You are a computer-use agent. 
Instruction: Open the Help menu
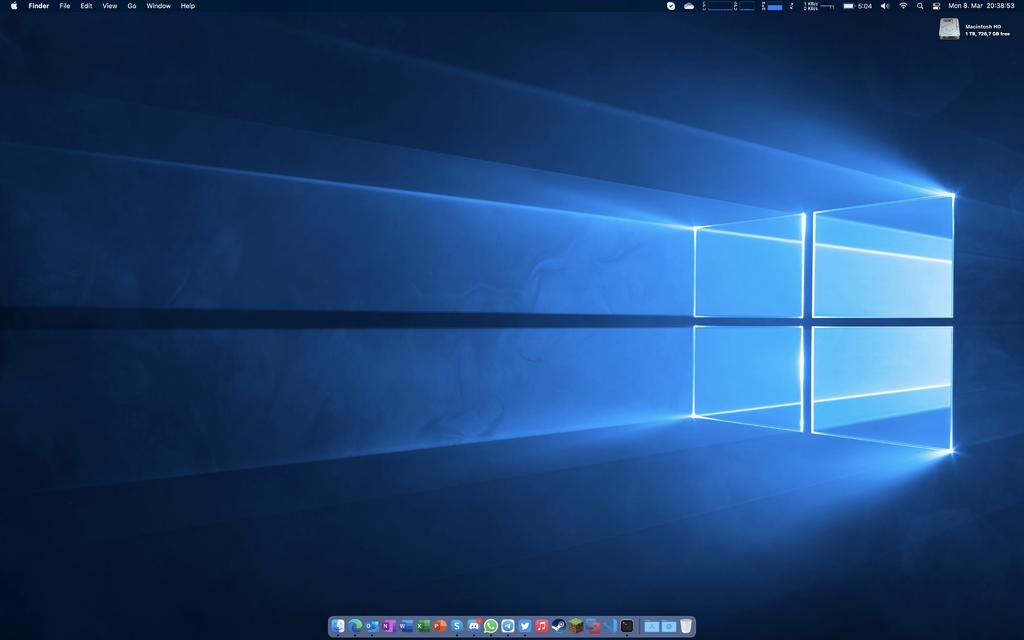coord(187,6)
